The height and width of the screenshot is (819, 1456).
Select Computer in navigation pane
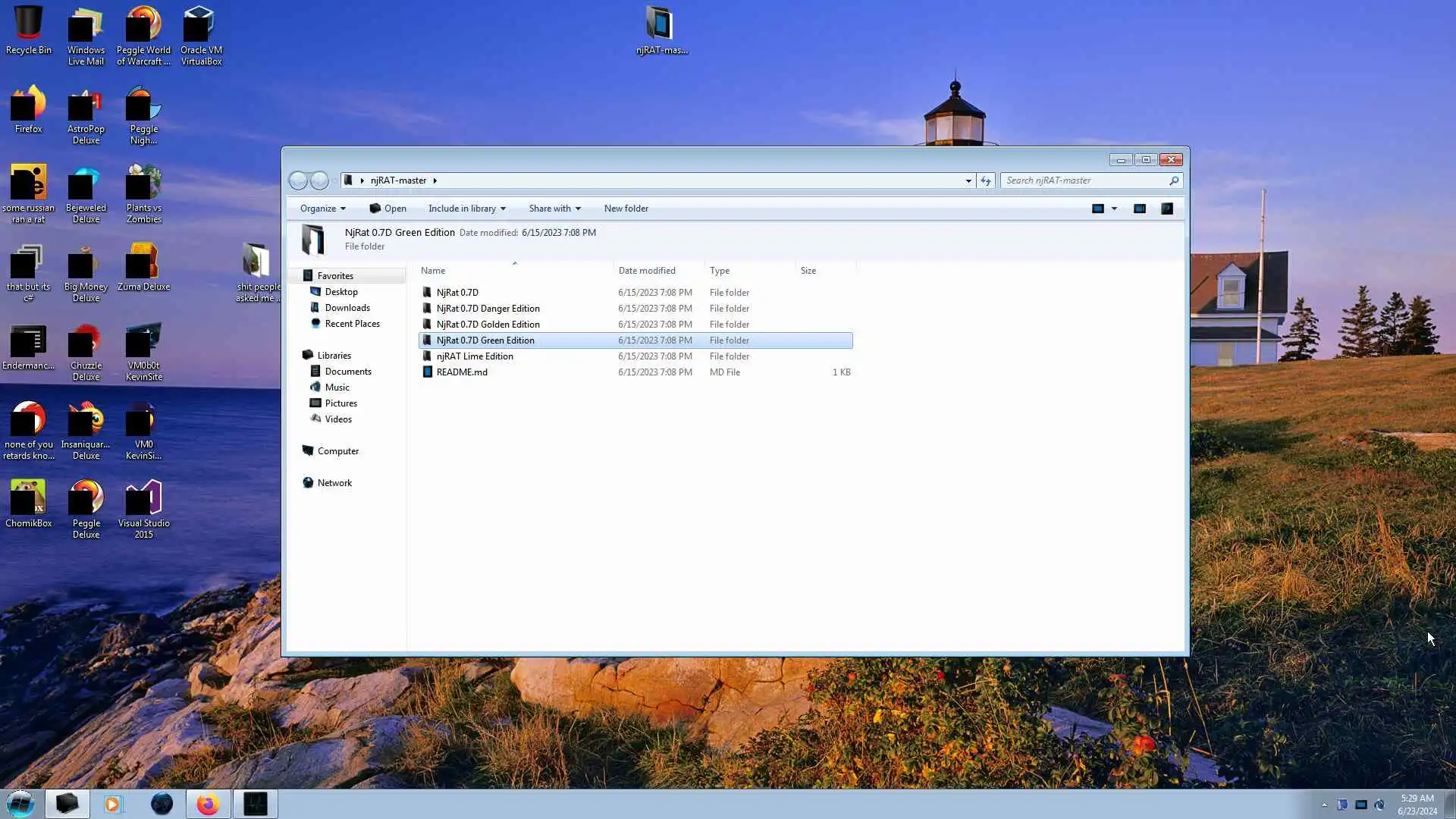tap(337, 451)
